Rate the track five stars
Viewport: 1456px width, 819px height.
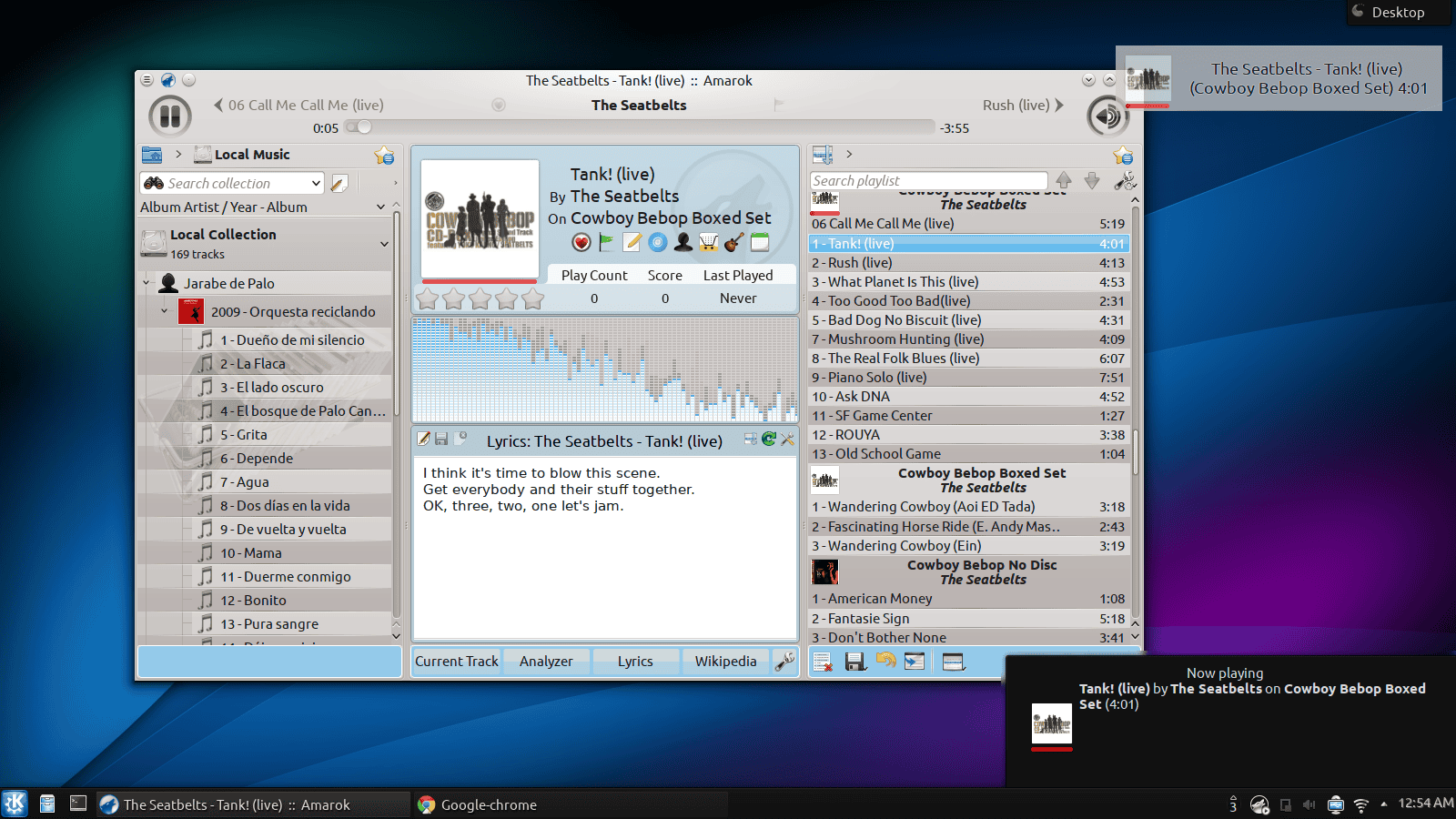click(533, 298)
